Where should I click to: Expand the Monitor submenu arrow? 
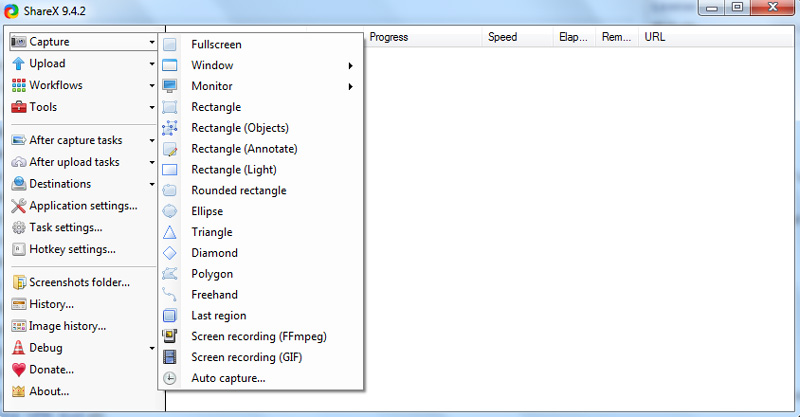tap(350, 87)
